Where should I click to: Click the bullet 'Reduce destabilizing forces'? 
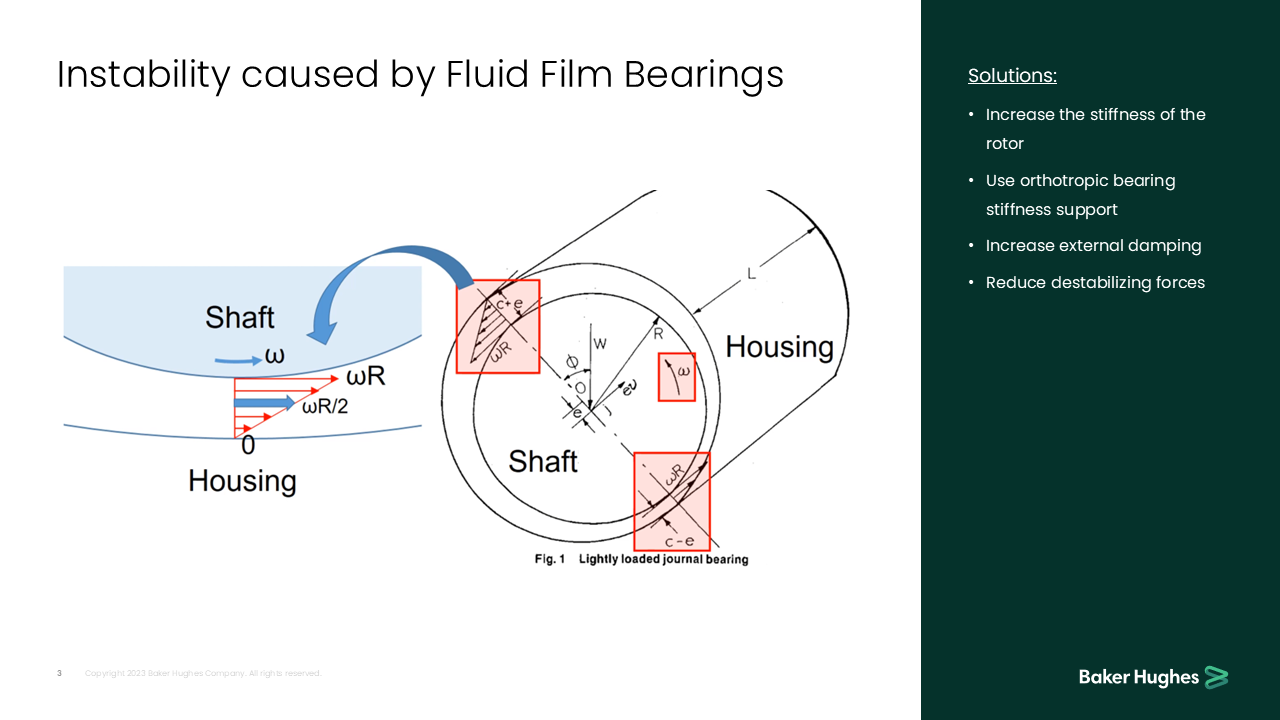point(1095,282)
